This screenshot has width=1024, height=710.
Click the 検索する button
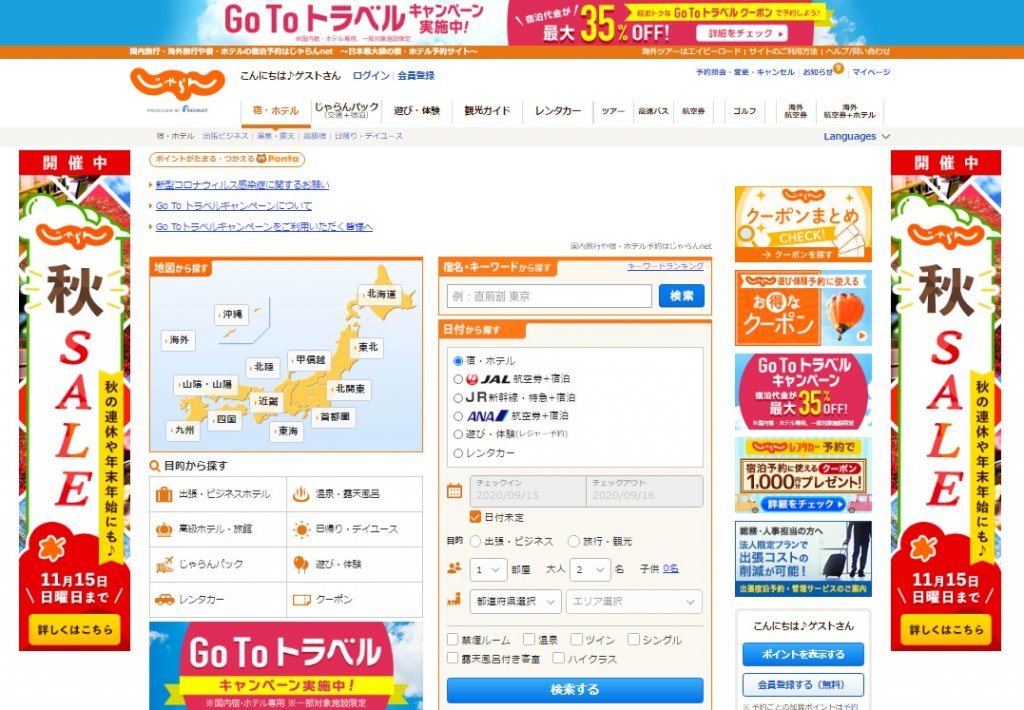575,690
